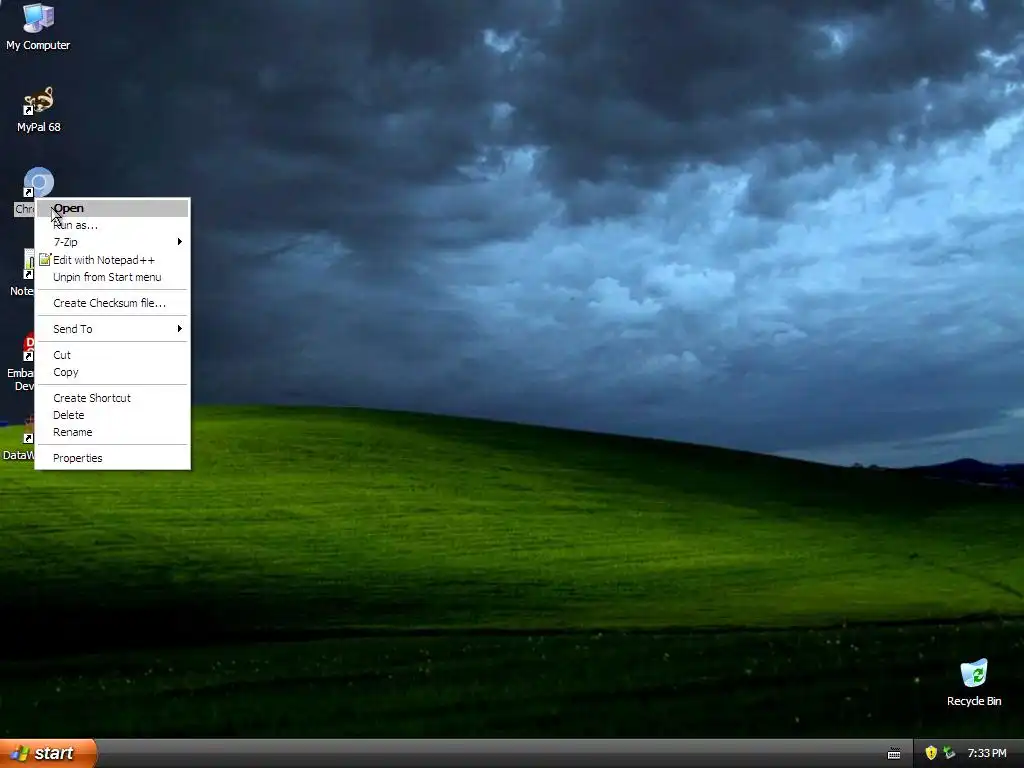Click the yellow security shield tray icon
The height and width of the screenshot is (768, 1024).
[931, 753]
